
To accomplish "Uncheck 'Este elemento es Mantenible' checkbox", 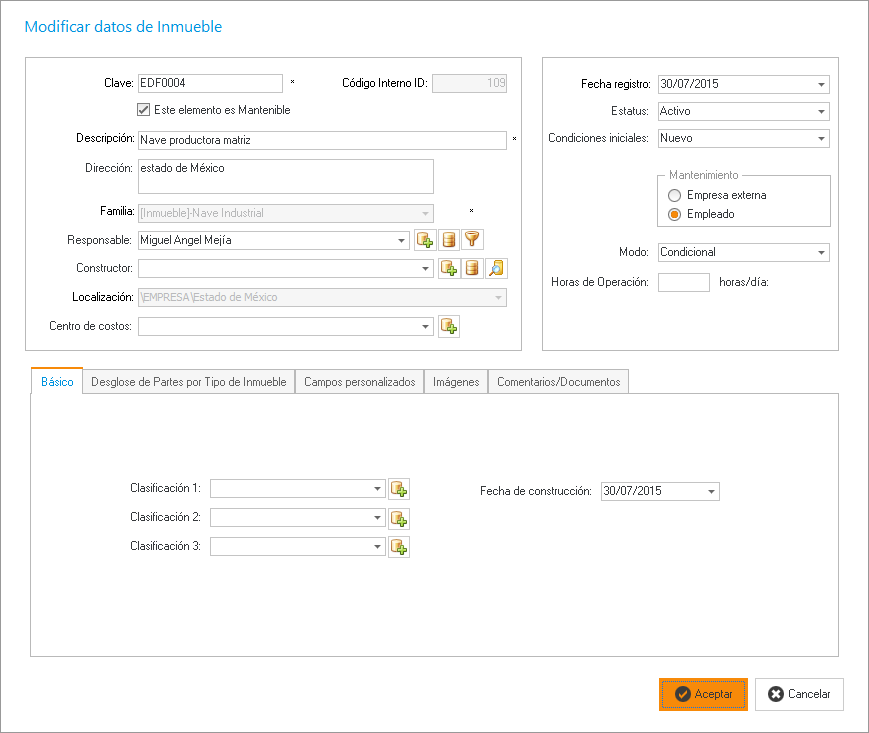I will pyautogui.click(x=144, y=110).
